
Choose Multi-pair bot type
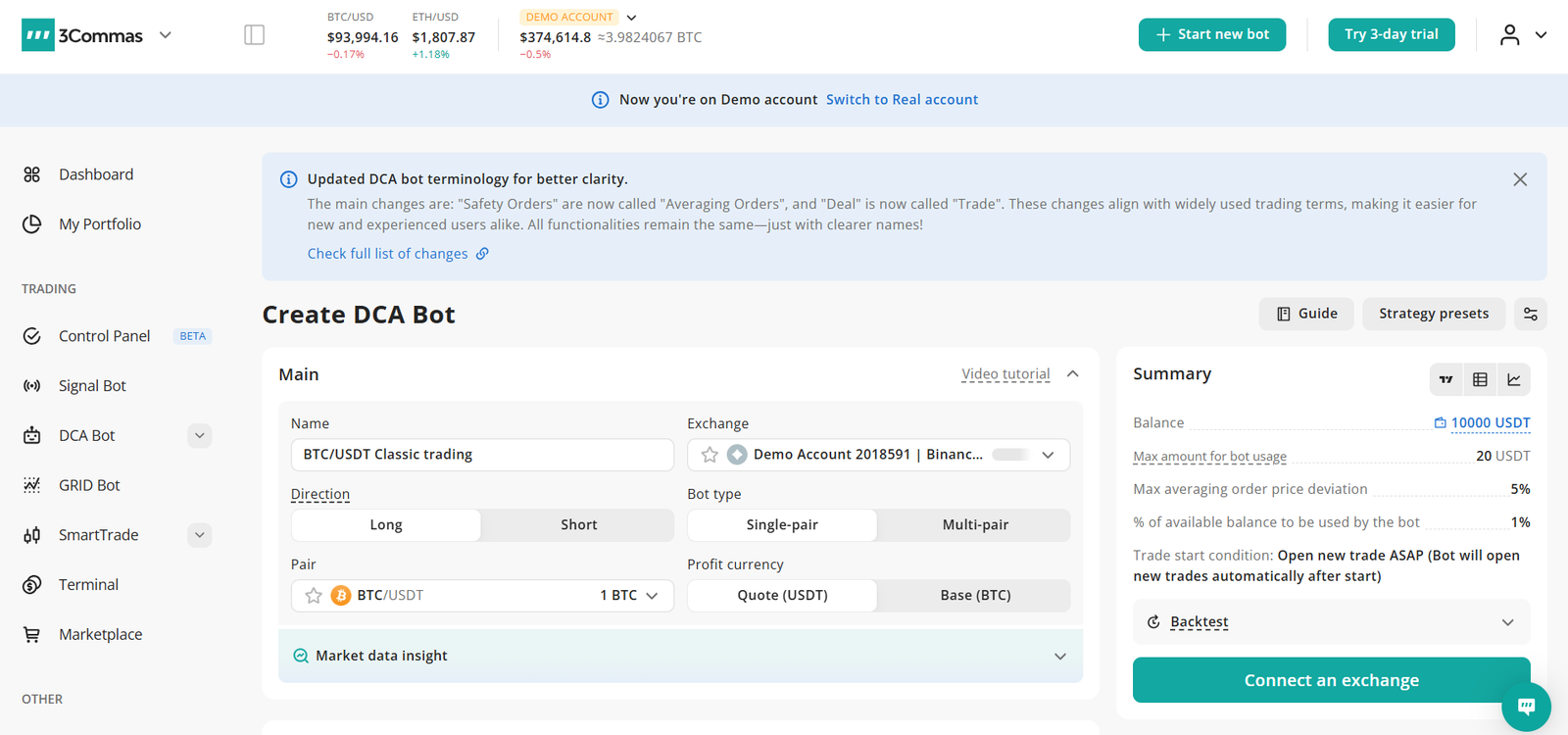(974, 525)
